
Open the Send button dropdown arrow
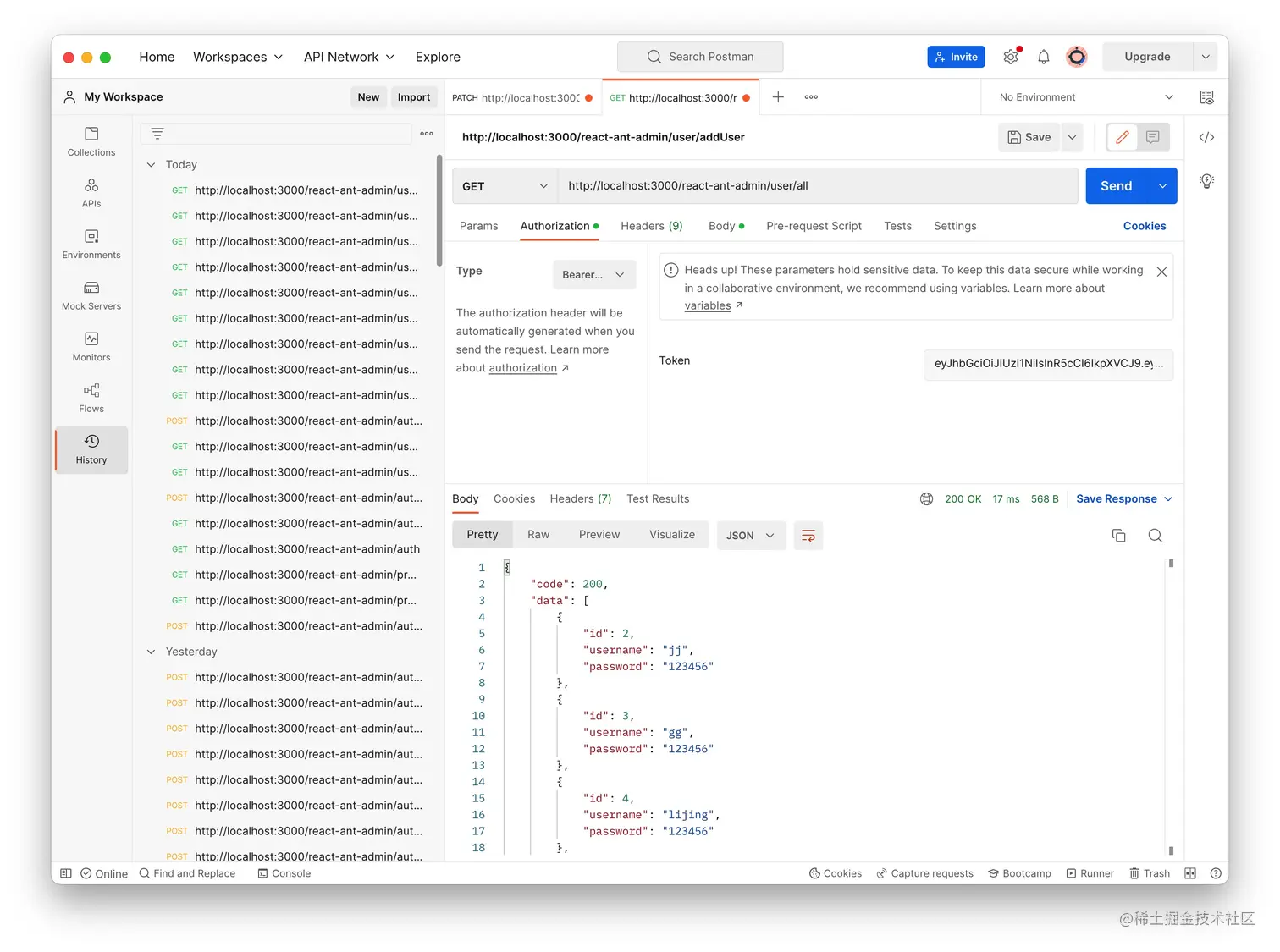(x=1162, y=186)
